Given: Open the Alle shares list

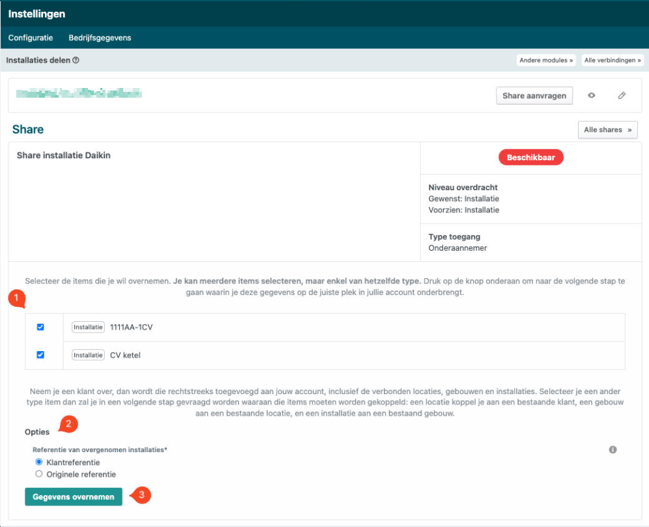Looking at the screenshot, I should pyautogui.click(x=607, y=130).
